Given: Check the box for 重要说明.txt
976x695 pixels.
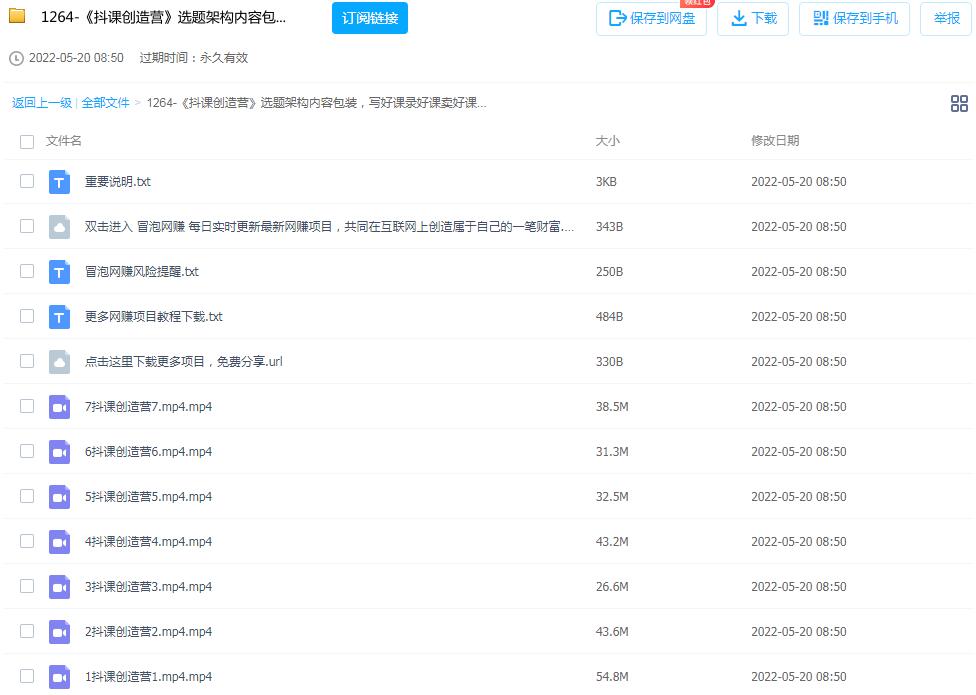Looking at the screenshot, I should (x=27, y=182).
